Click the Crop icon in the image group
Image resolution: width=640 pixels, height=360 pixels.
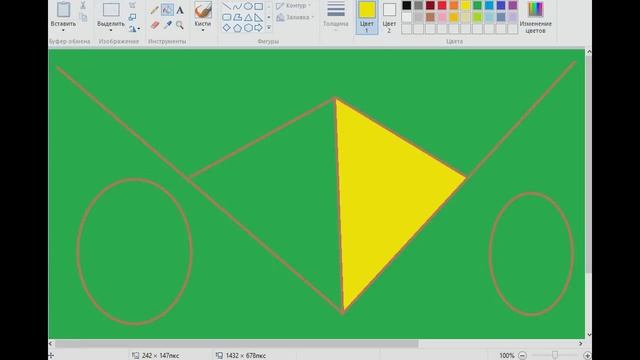[133, 5]
